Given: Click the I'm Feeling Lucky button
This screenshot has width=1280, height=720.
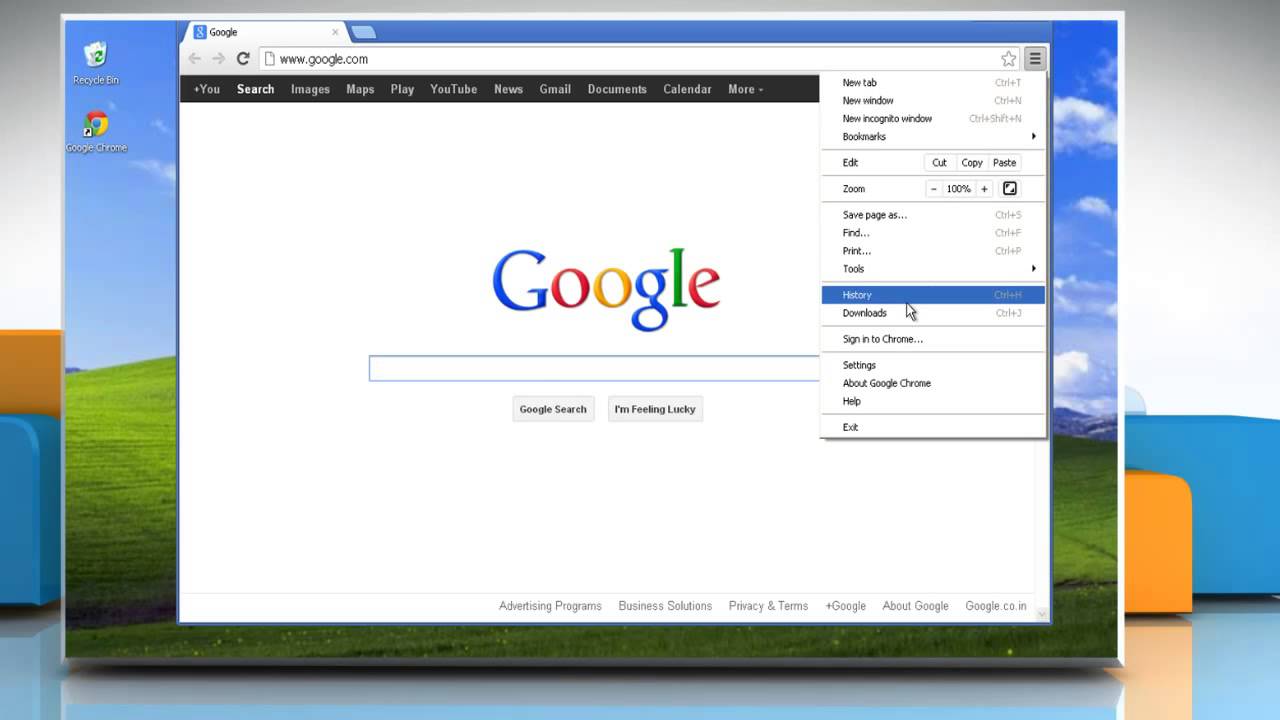Looking at the screenshot, I should coord(655,409).
